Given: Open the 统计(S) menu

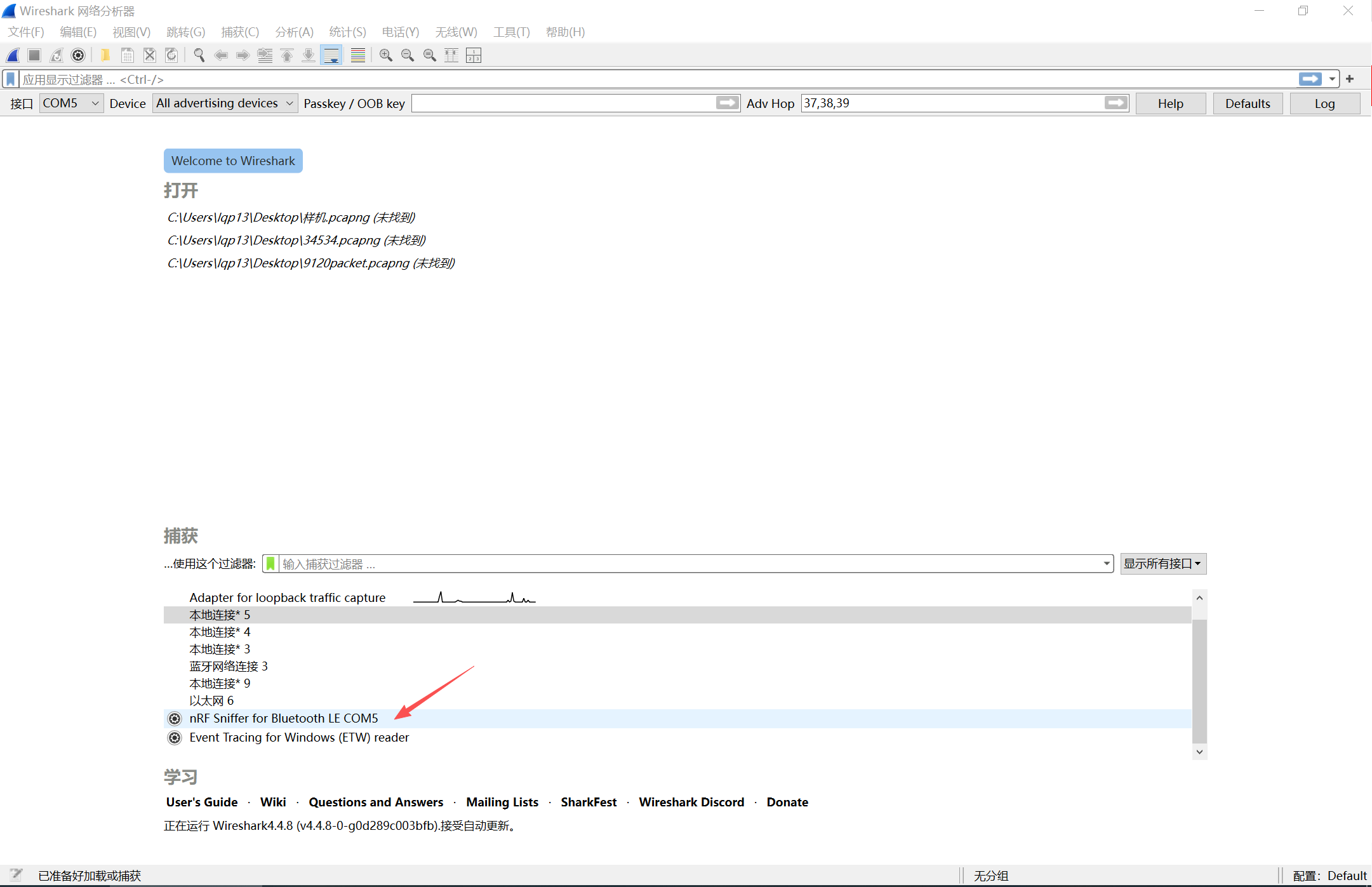Looking at the screenshot, I should 348,32.
